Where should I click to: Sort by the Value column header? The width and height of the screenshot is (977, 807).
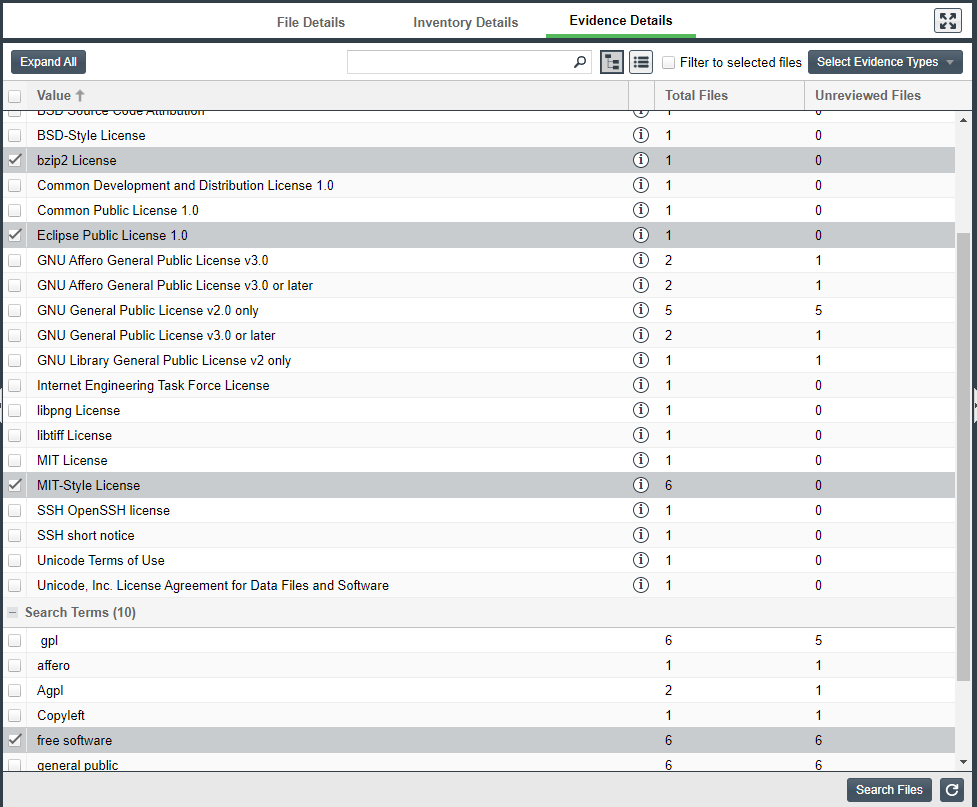[54, 95]
